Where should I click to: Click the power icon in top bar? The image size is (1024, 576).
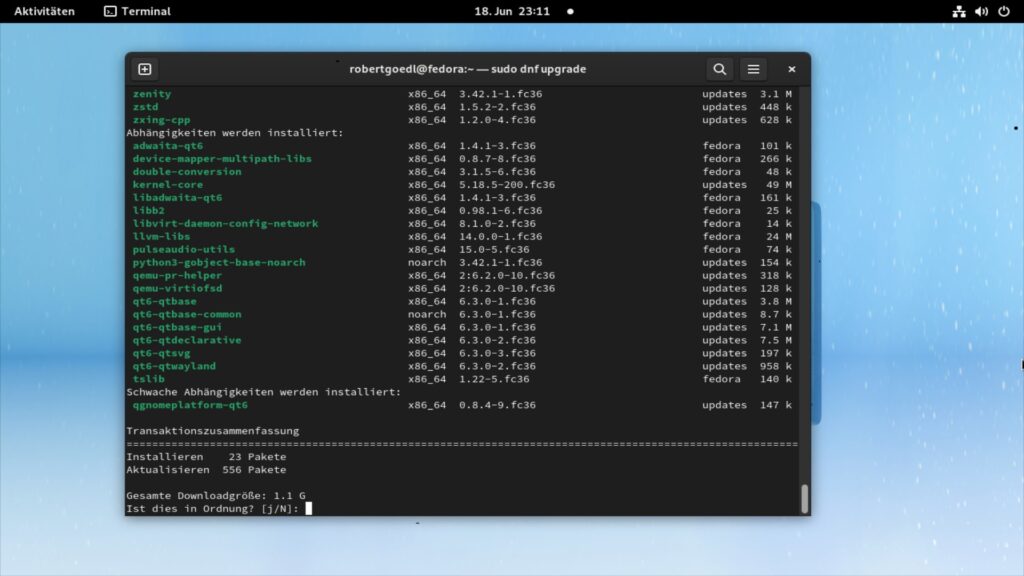tap(1004, 11)
